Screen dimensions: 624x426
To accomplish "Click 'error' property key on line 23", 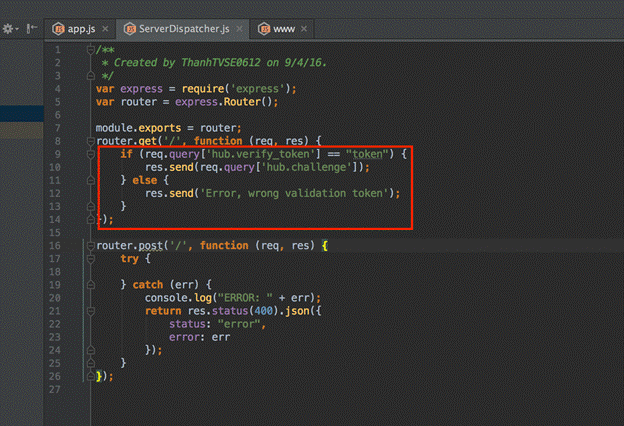I will (x=184, y=337).
